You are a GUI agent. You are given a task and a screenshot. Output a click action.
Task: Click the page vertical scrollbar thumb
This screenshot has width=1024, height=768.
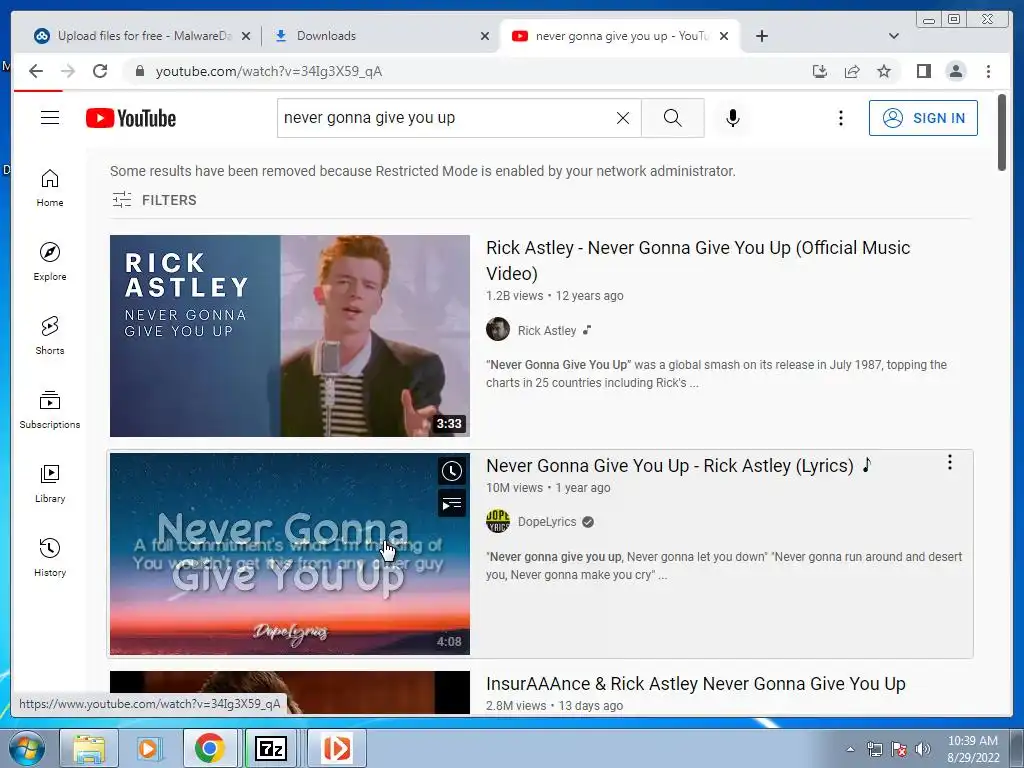[1002, 132]
